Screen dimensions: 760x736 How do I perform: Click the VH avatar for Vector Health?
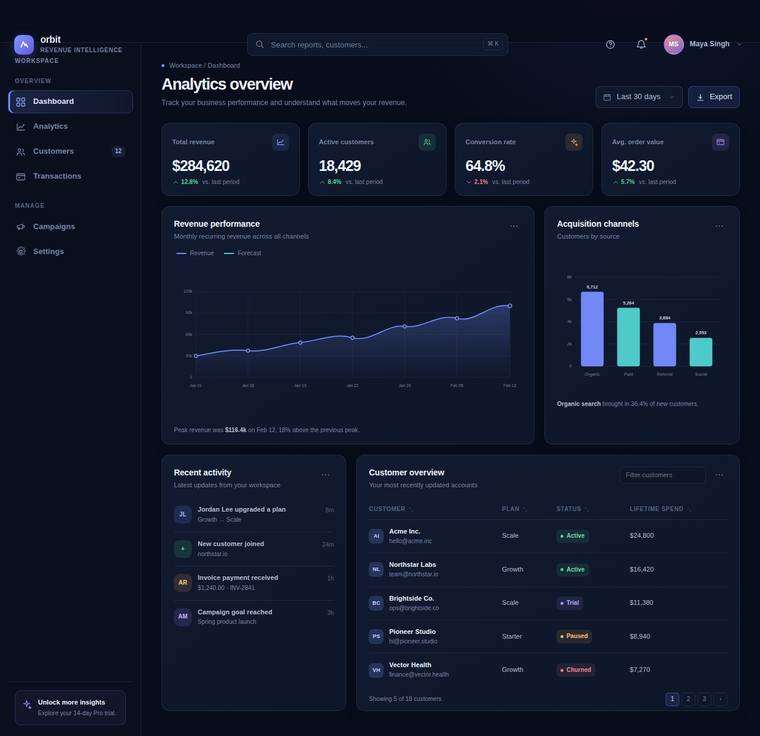click(x=376, y=670)
